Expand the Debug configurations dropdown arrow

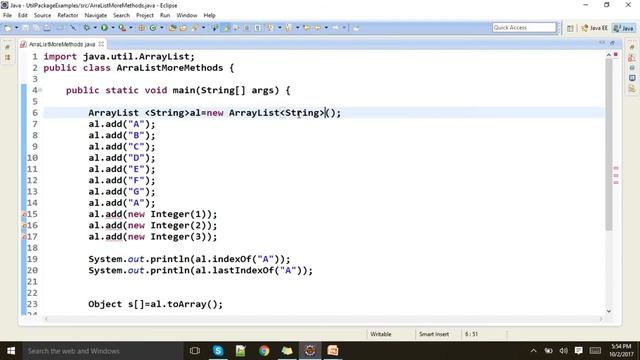[95, 28]
